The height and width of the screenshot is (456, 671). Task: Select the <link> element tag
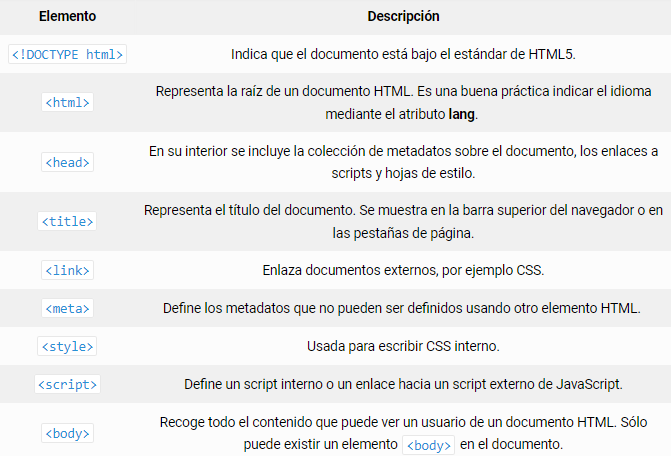point(68,269)
